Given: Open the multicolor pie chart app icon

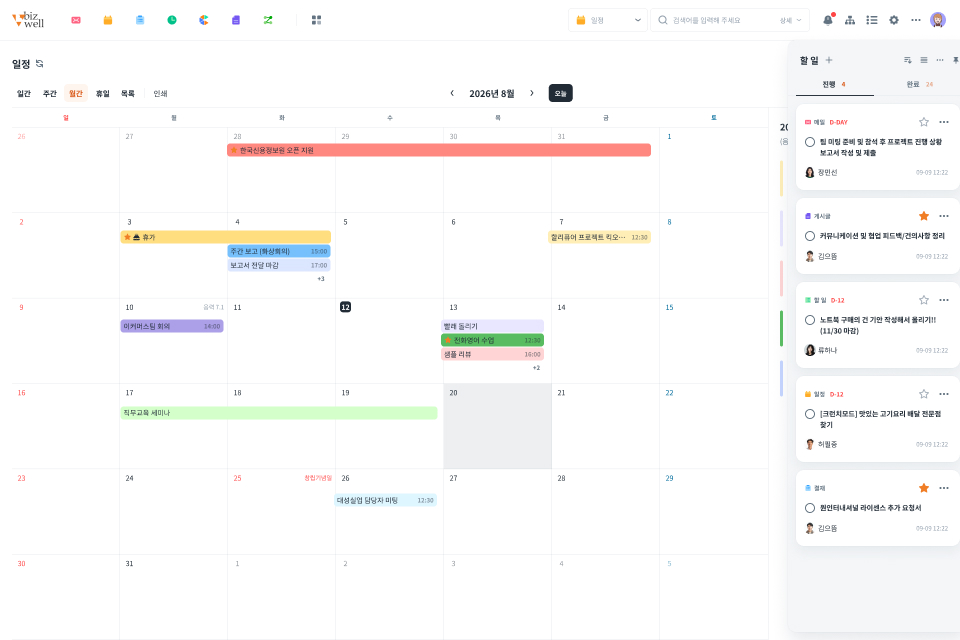Looking at the screenshot, I should point(204,20).
